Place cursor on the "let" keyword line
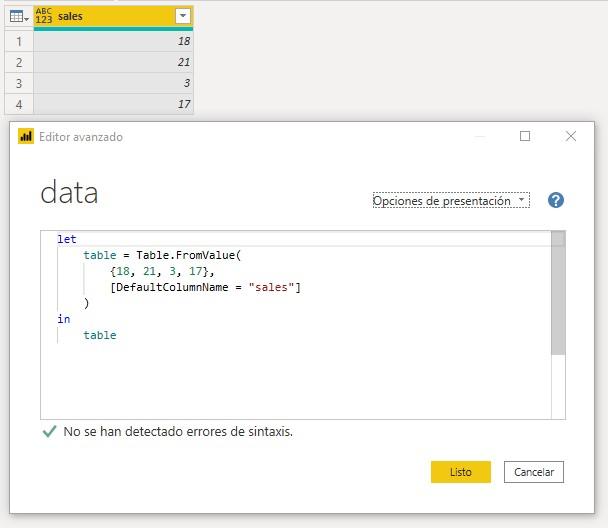Image resolution: width=608 pixels, height=528 pixels. tap(67, 240)
